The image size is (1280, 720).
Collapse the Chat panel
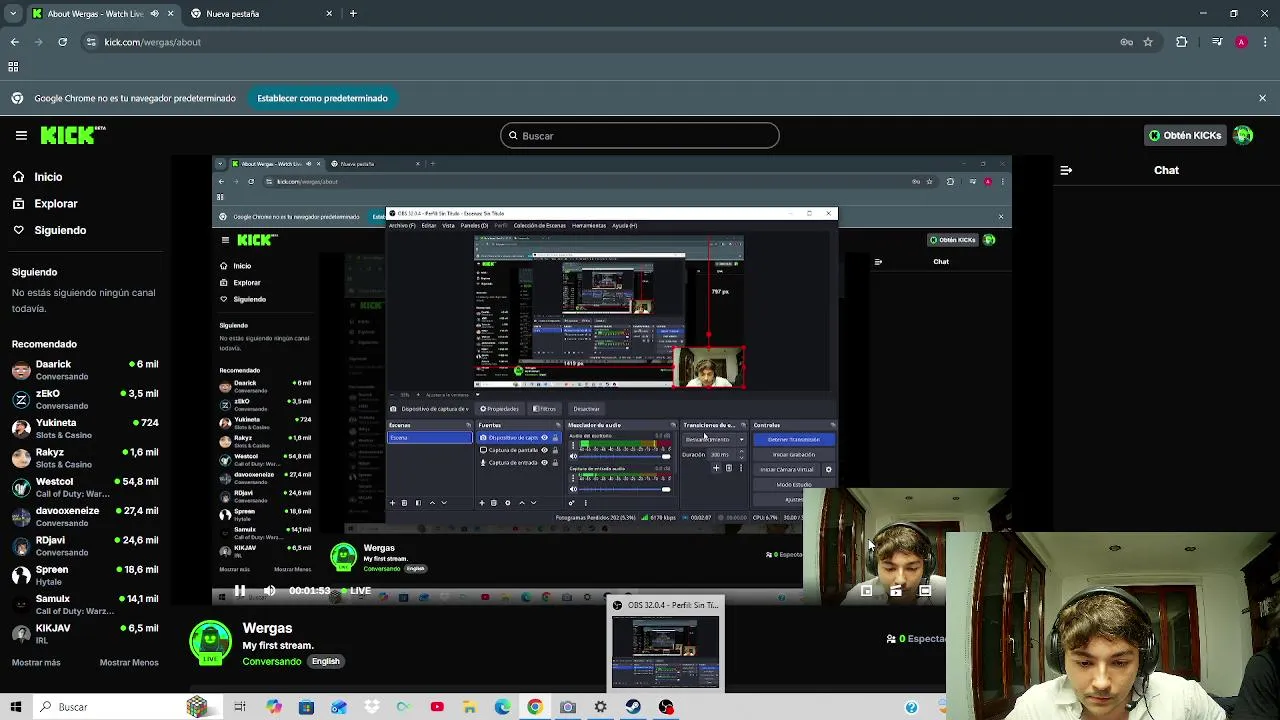(x=1066, y=170)
